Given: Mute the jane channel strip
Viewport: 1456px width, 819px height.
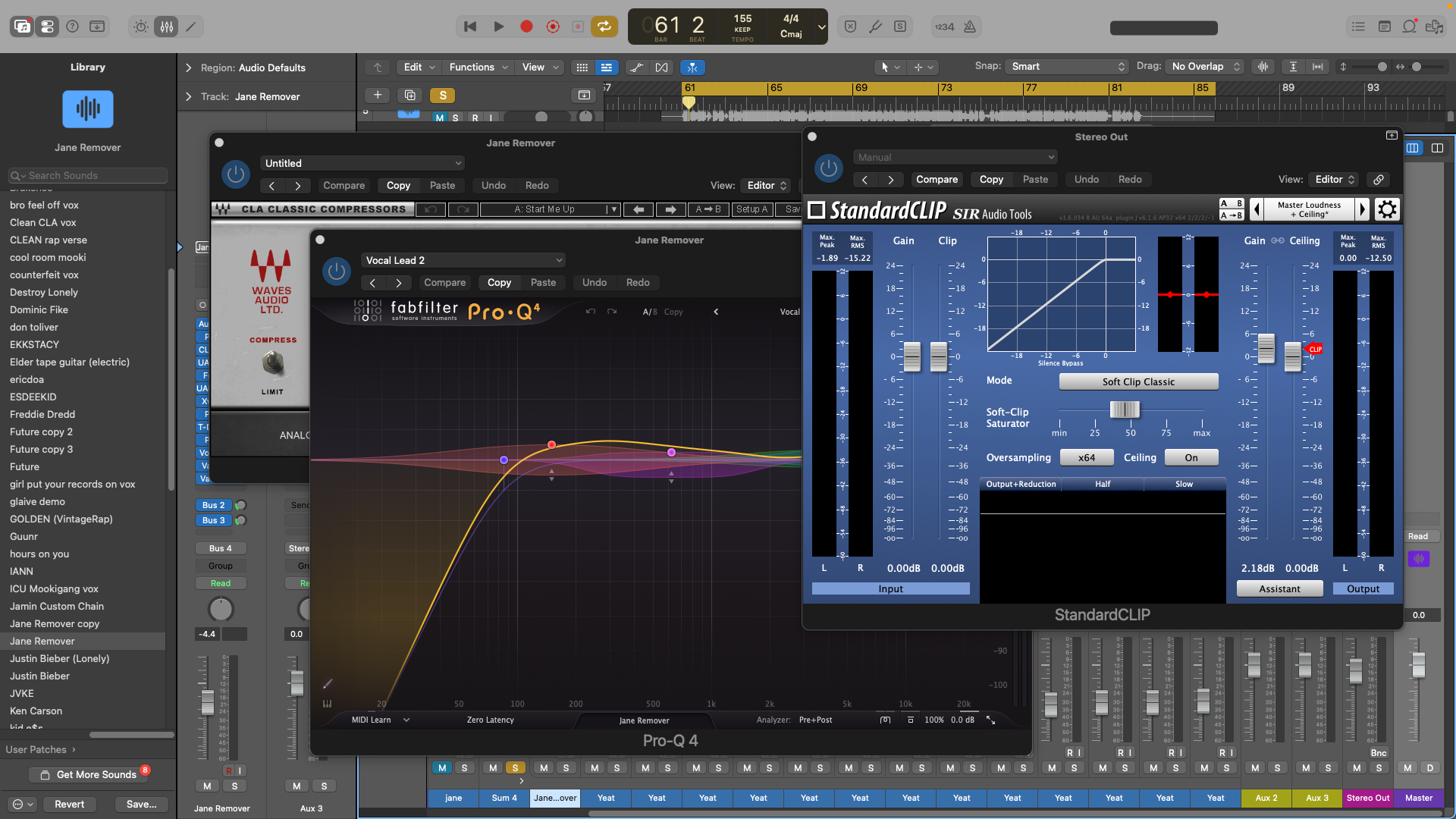Looking at the screenshot, I should (x=442, y=768).
